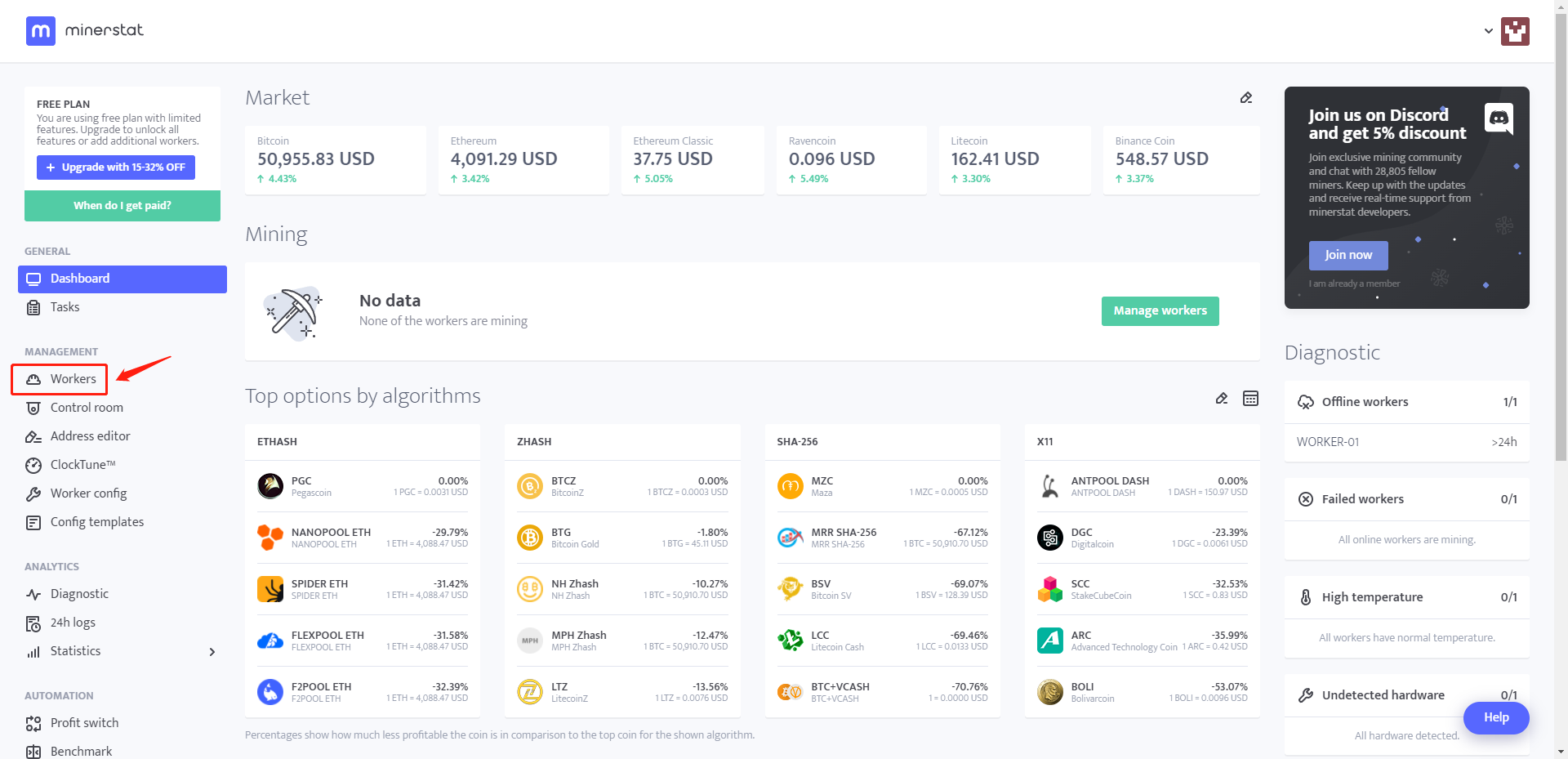Open the user avatar in the header
1568x759 pixels.
pos(1515,31)
